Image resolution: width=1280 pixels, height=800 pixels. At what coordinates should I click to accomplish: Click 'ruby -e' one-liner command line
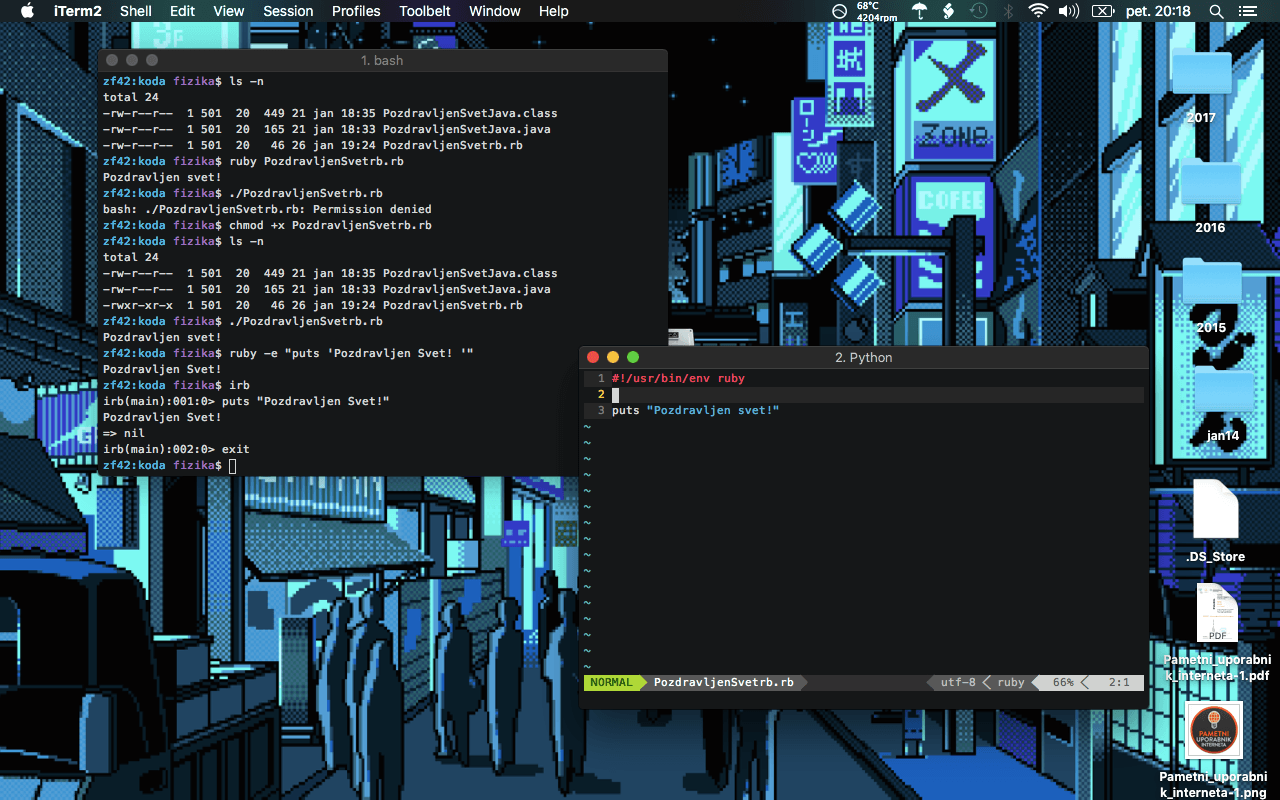pyautogui.click(x=351, y=354)
